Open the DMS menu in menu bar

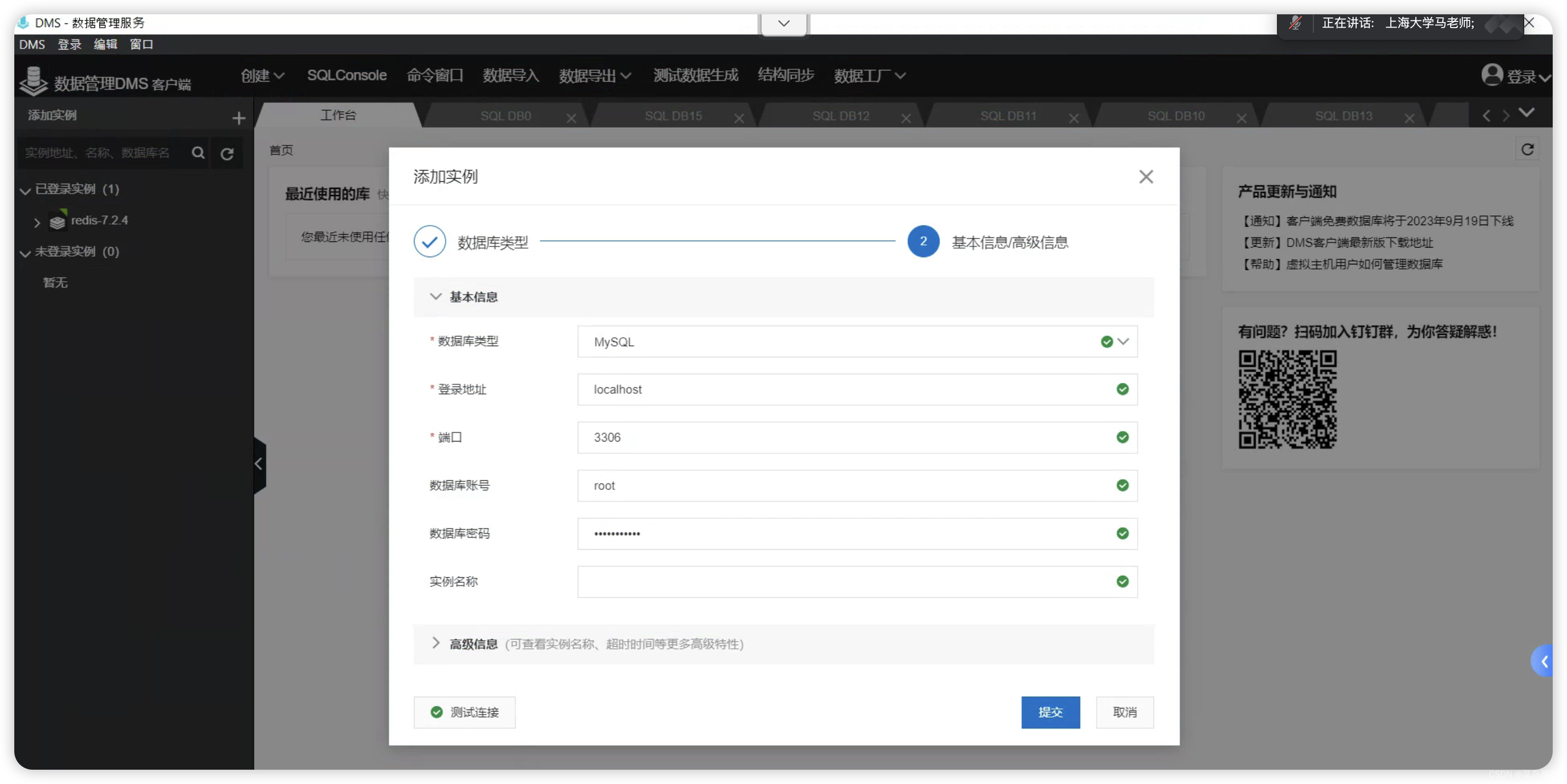point(32,44)
